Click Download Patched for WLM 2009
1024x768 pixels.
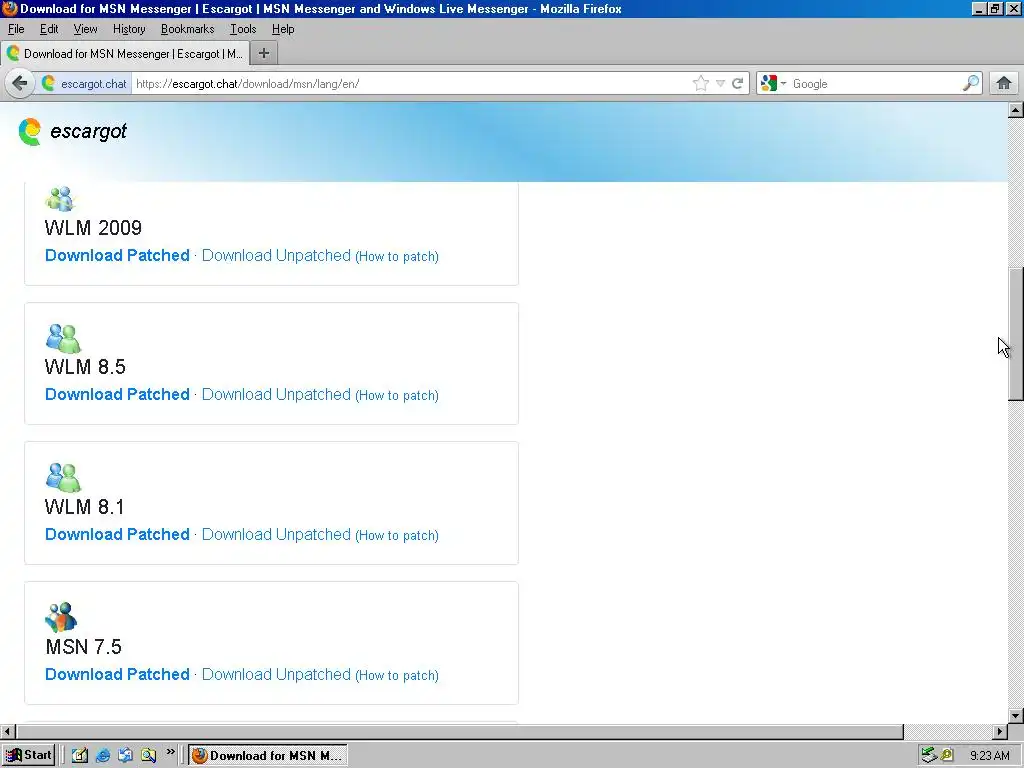point(117,255)
